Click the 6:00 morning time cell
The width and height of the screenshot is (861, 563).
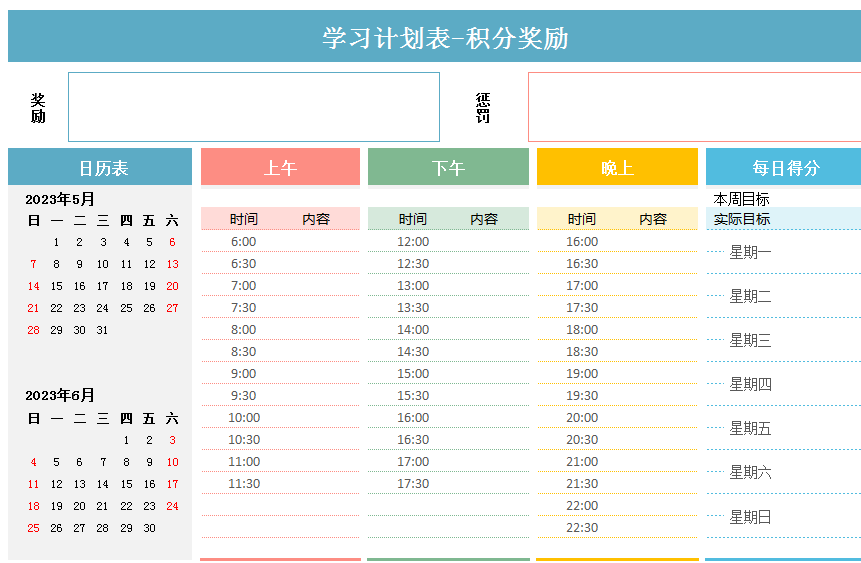coord(243,242)
